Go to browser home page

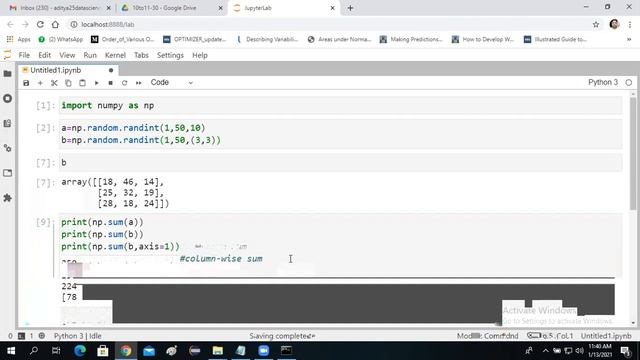tap(55, 24)
